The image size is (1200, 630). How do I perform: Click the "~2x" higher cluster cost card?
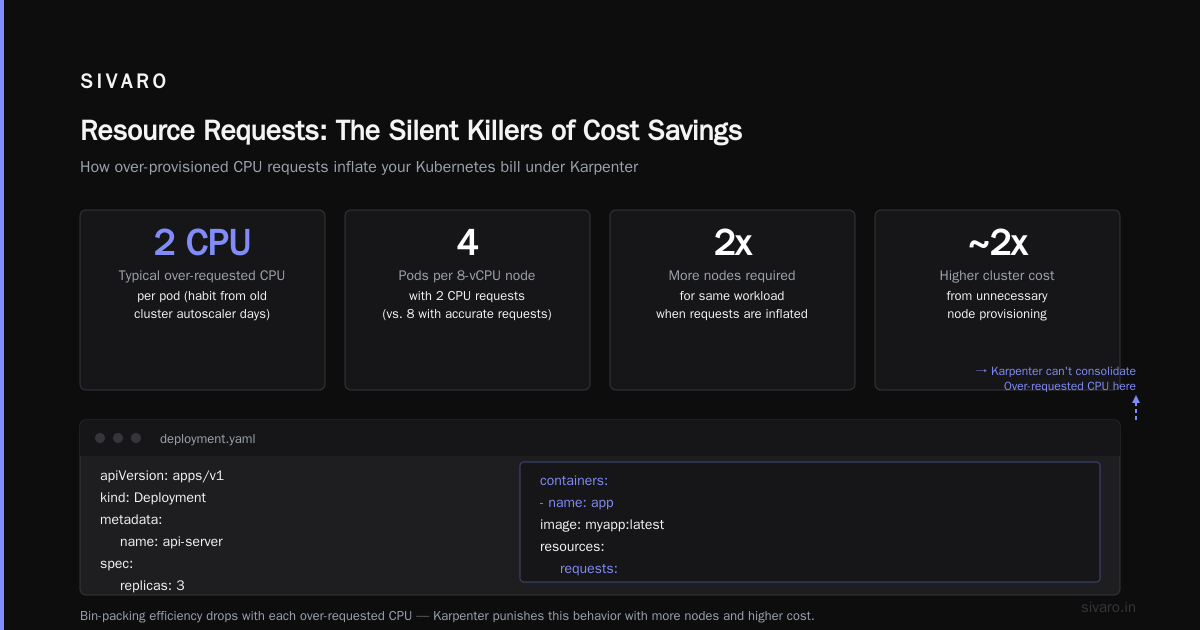[997, 300]
